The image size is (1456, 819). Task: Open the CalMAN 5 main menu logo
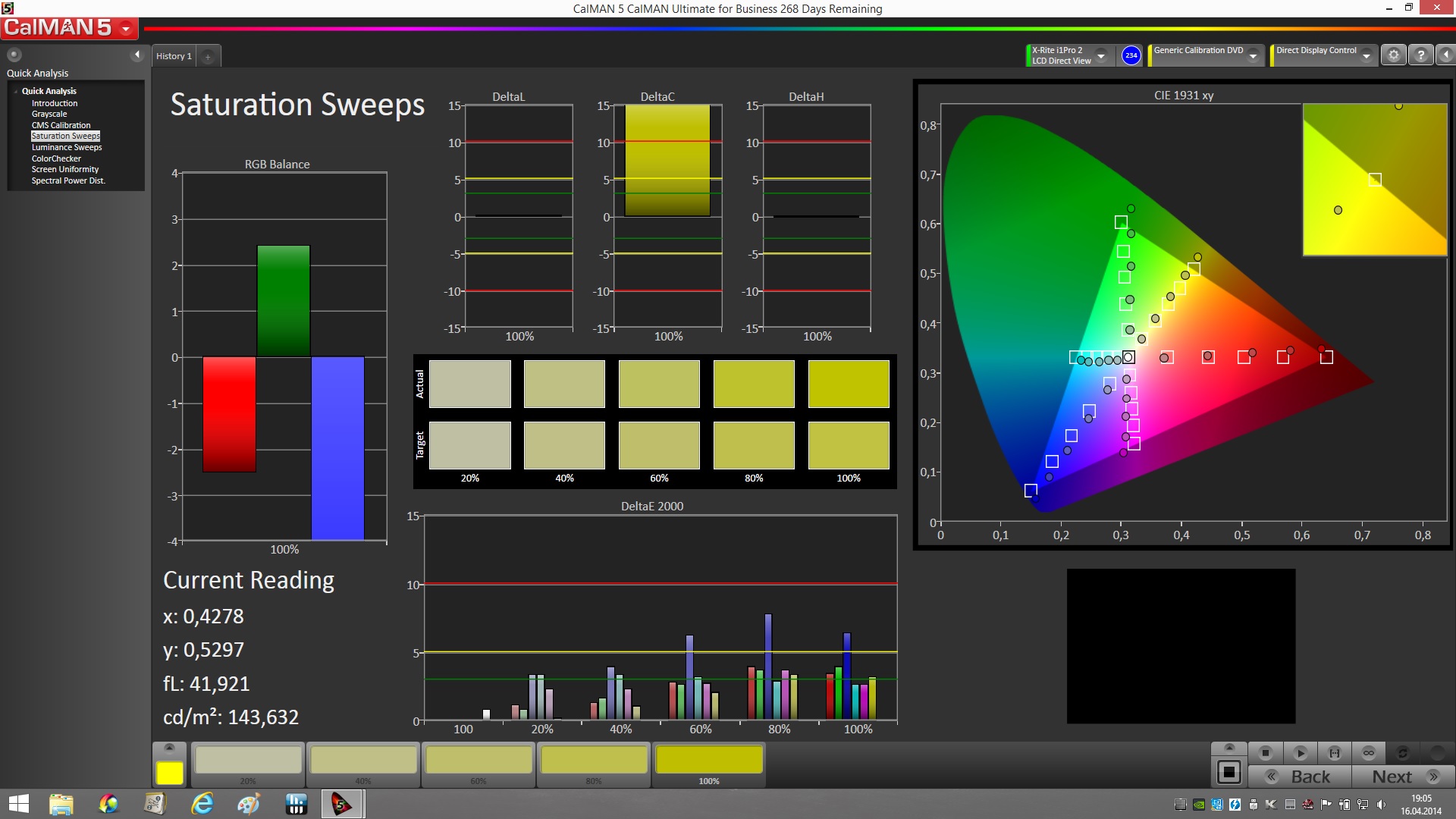pyautogui.click(x=69, y=28)
